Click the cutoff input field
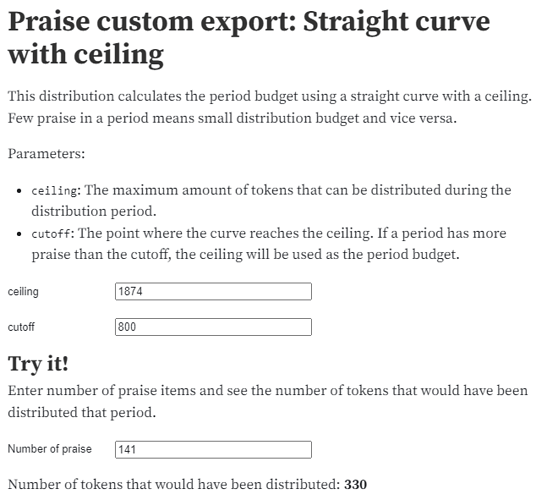Image resolution: width=558 pixels, height=500 pixels. [x=213, y=327]
